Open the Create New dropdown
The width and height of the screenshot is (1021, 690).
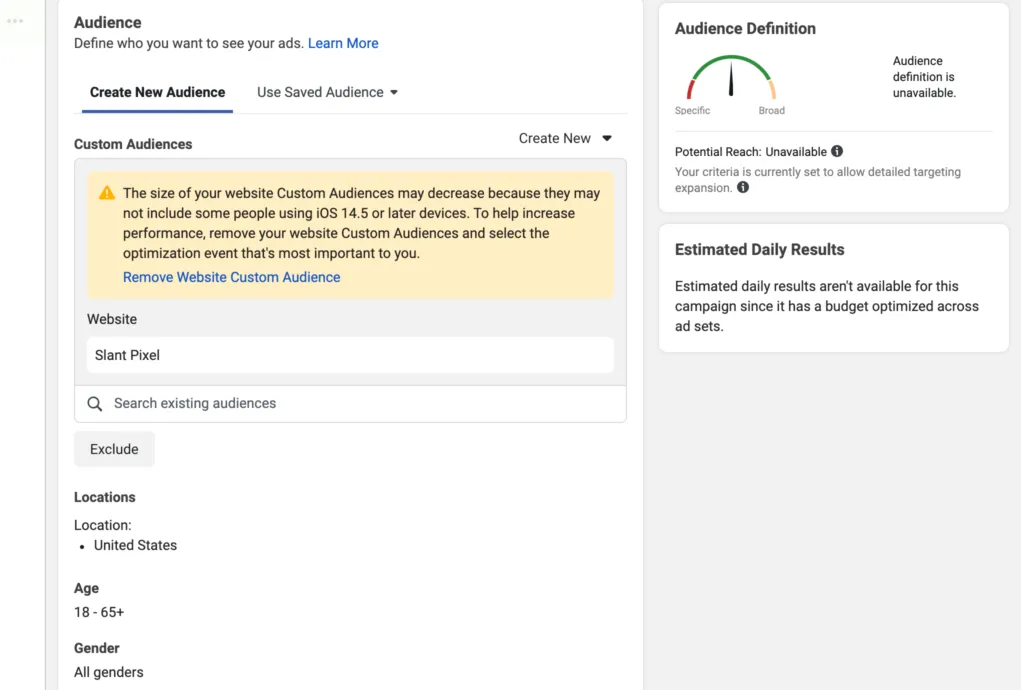point(565,138)
